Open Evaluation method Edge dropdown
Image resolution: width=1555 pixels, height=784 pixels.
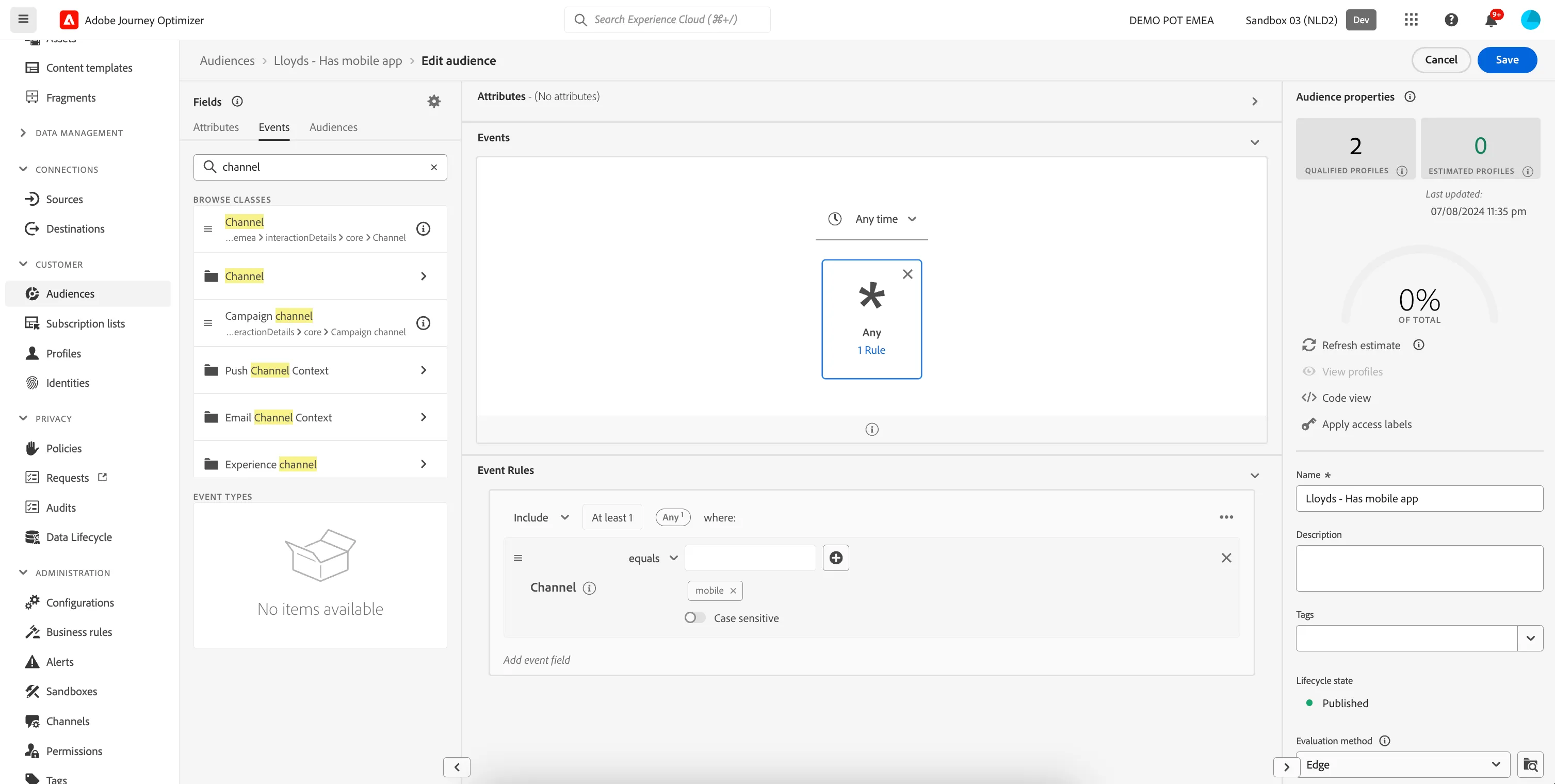pos(1402,765)
